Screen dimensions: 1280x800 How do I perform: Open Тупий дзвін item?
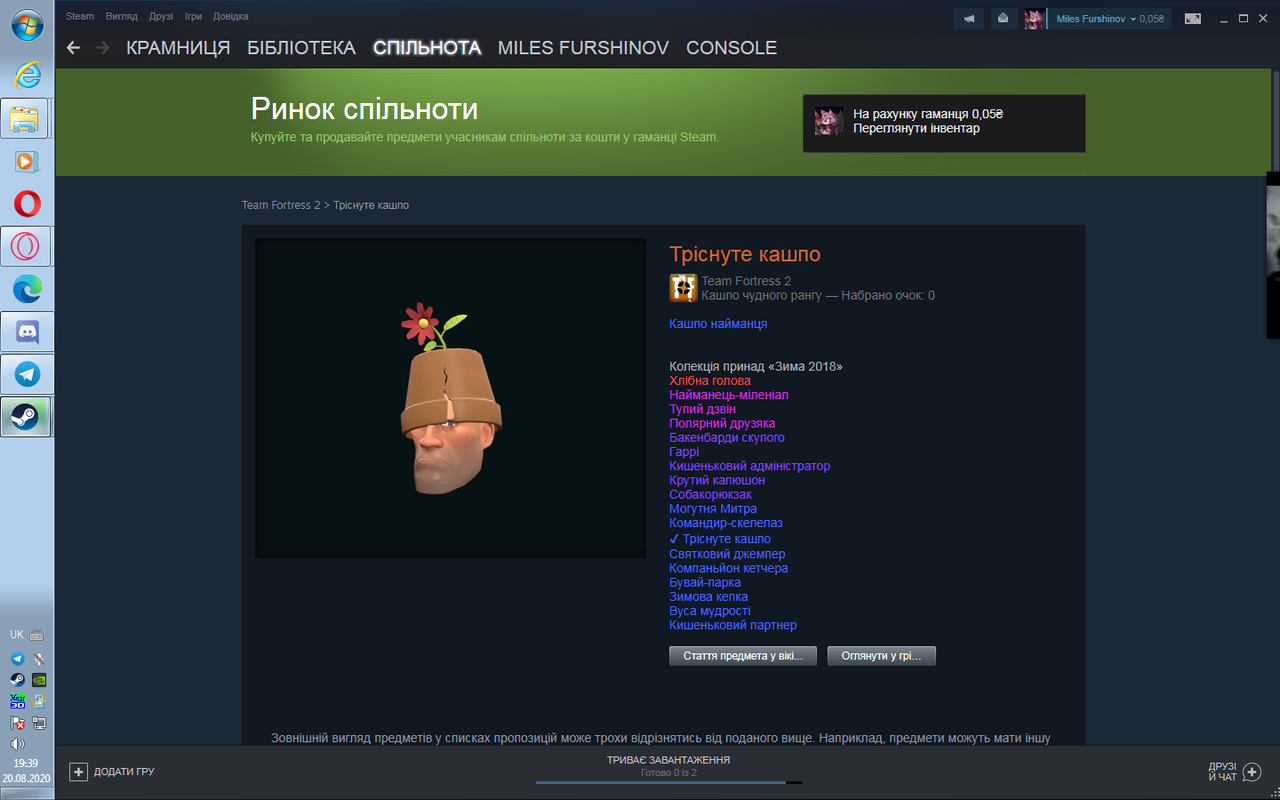click(702, 409)
